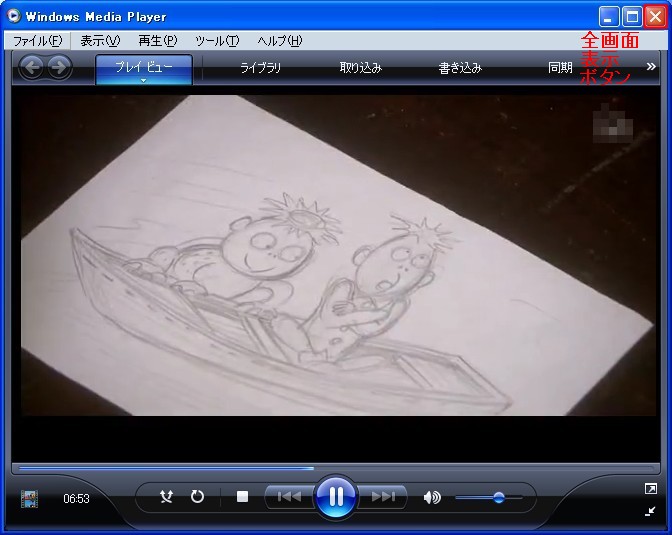Switch to the 取り込み tab
This screenshot has width=672, height=535.
(x=360, y=68)
